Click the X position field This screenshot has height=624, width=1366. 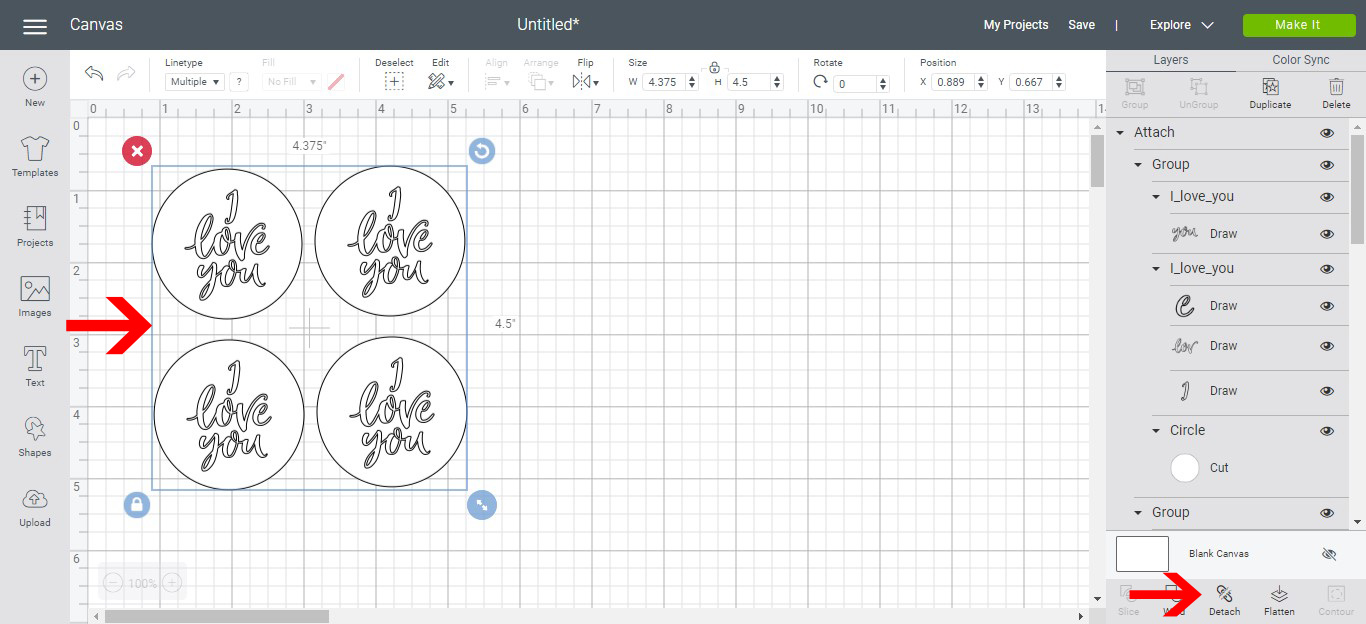952,82
